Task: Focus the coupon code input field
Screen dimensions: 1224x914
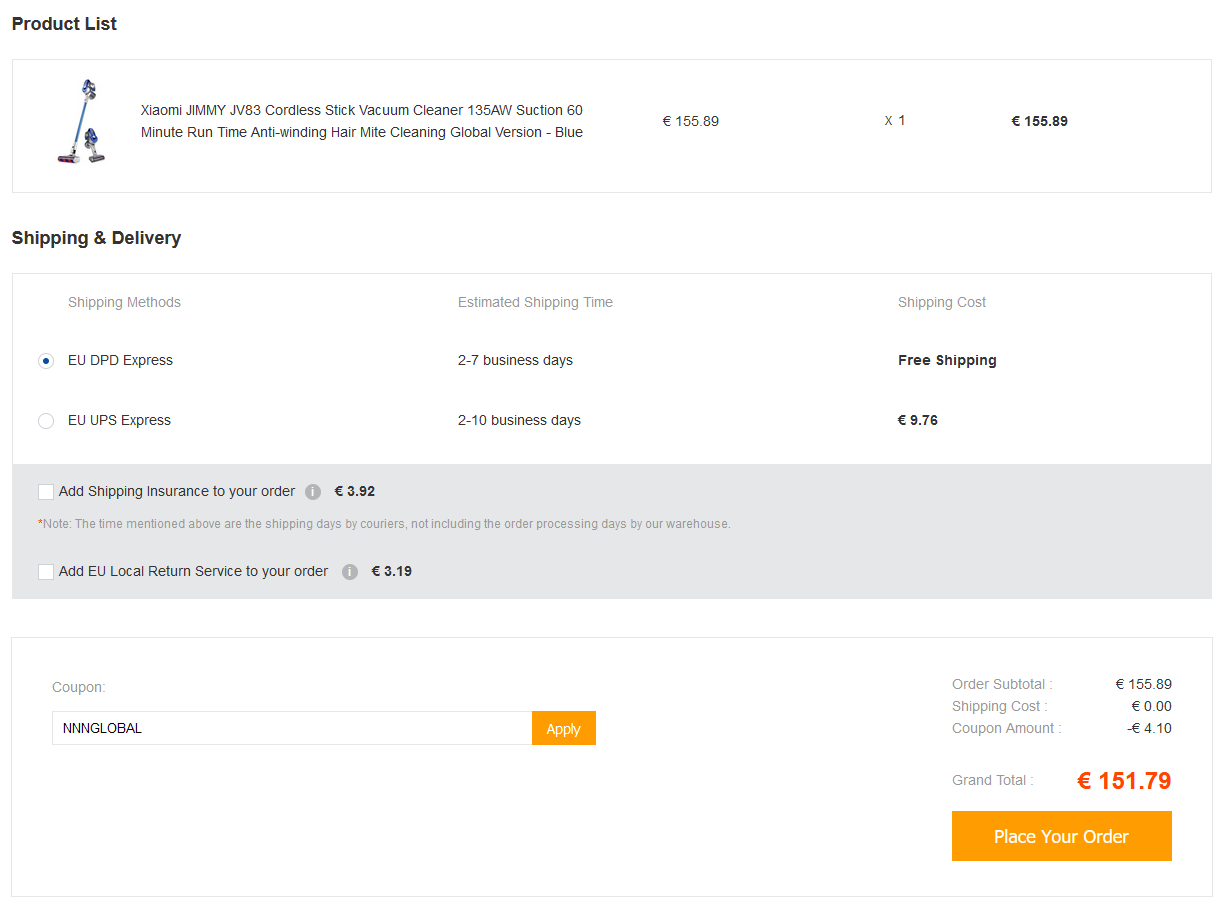Action: click(292, 728)
